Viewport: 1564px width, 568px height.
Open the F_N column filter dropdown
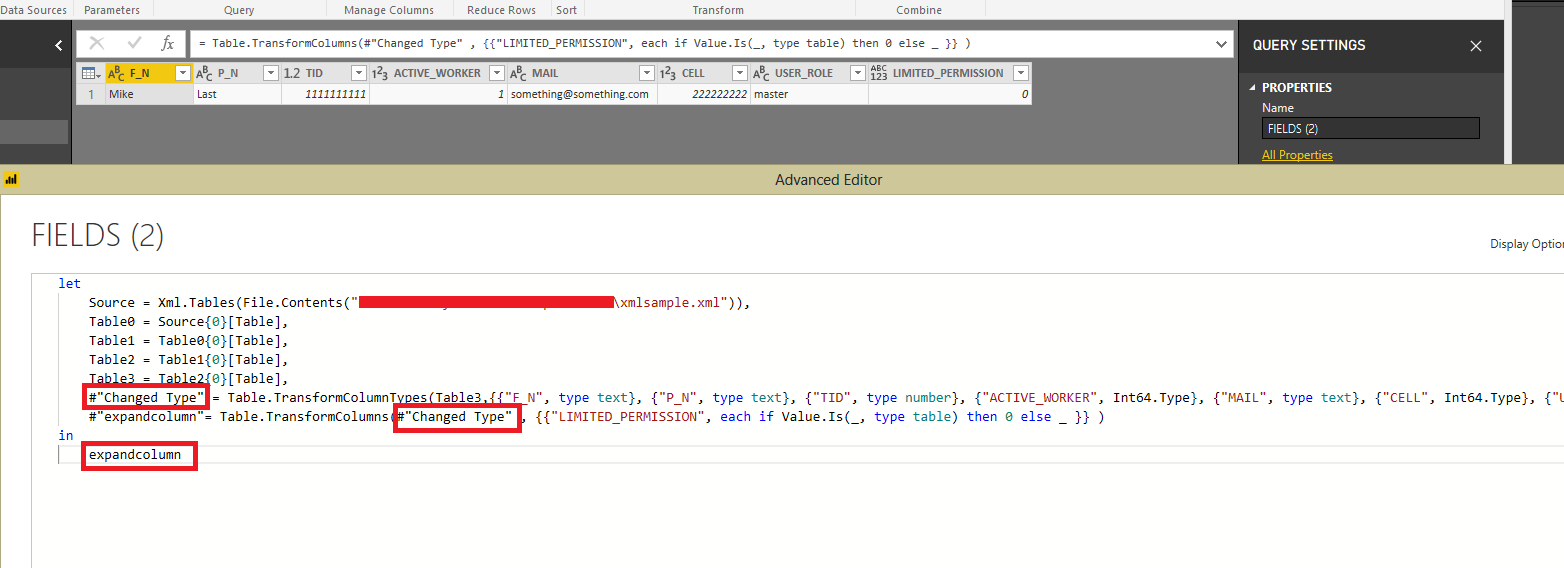click(183, 73)
